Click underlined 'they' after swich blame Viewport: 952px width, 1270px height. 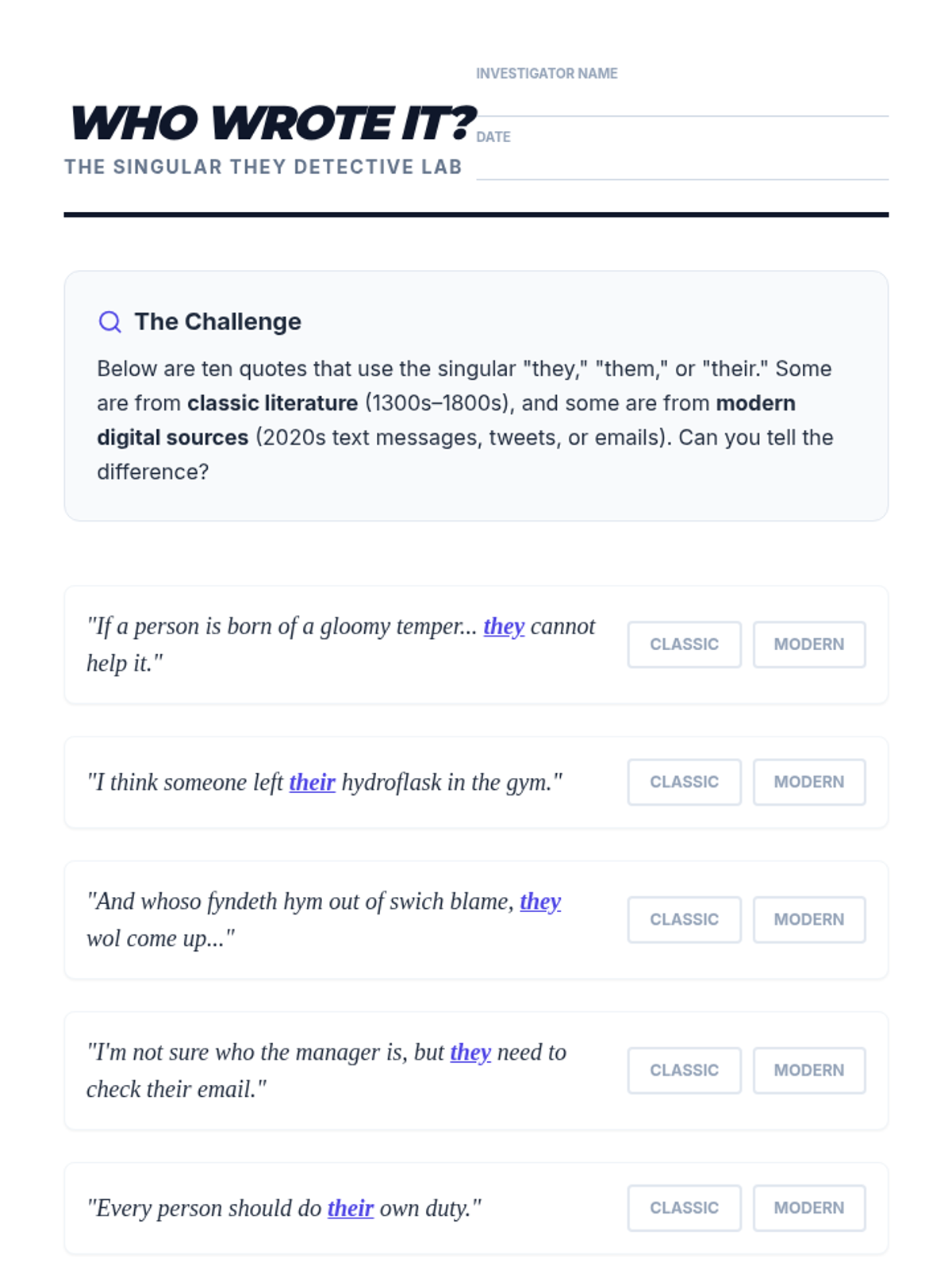click(x=540, y=902)
